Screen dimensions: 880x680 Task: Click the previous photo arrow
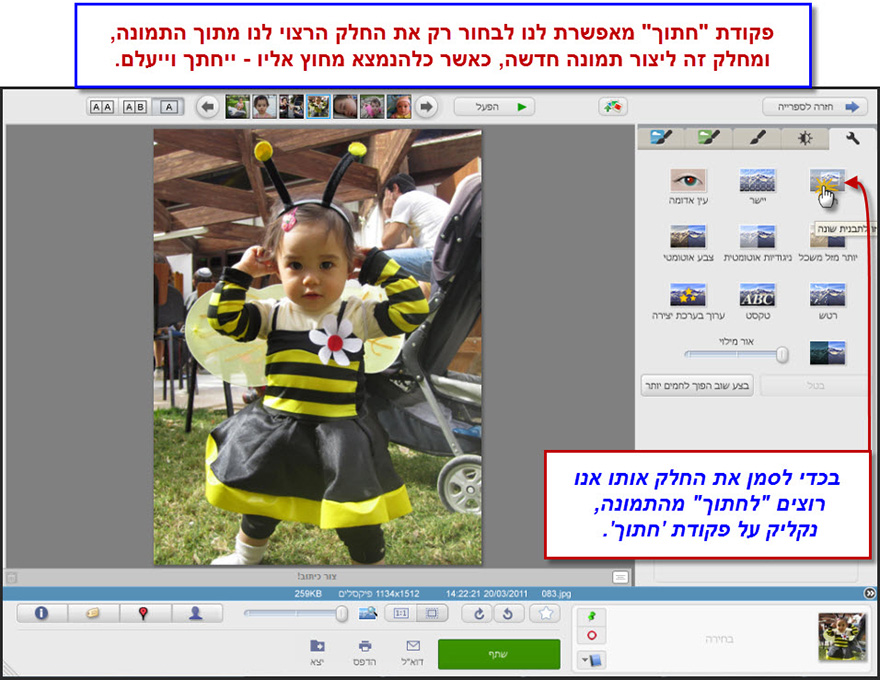tap(205, 106)
